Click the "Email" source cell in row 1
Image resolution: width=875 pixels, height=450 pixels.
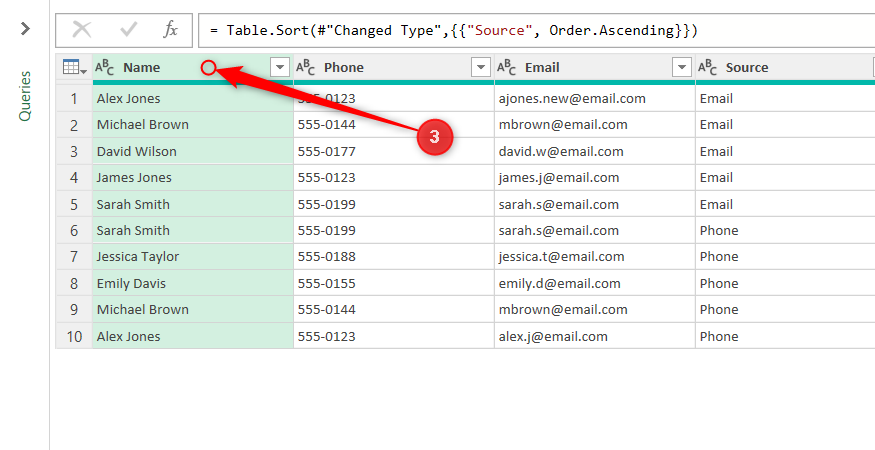pos(785,99)
